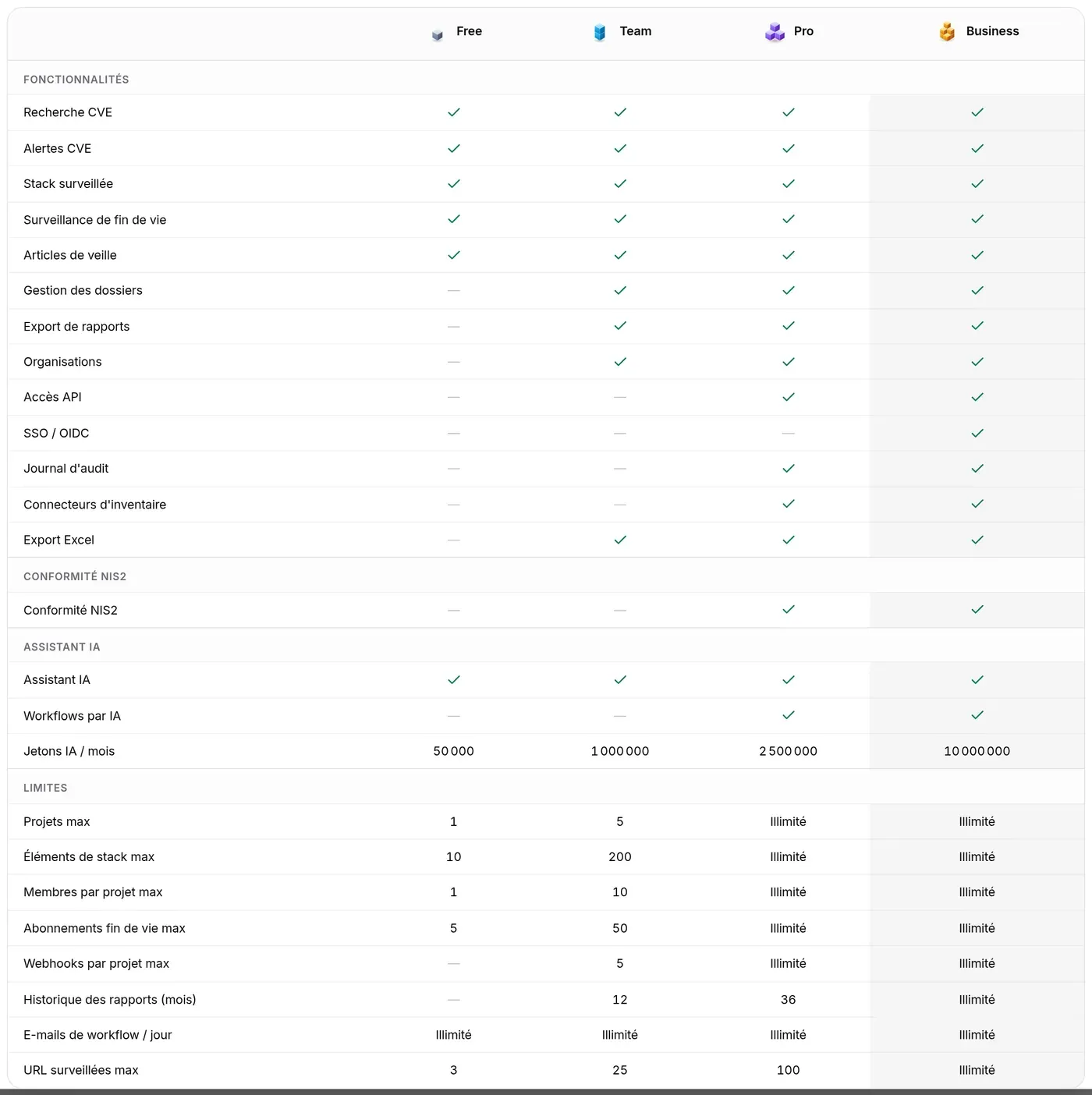
Task: Click the URL surveillées max value 100
Action: point(789,1070)
